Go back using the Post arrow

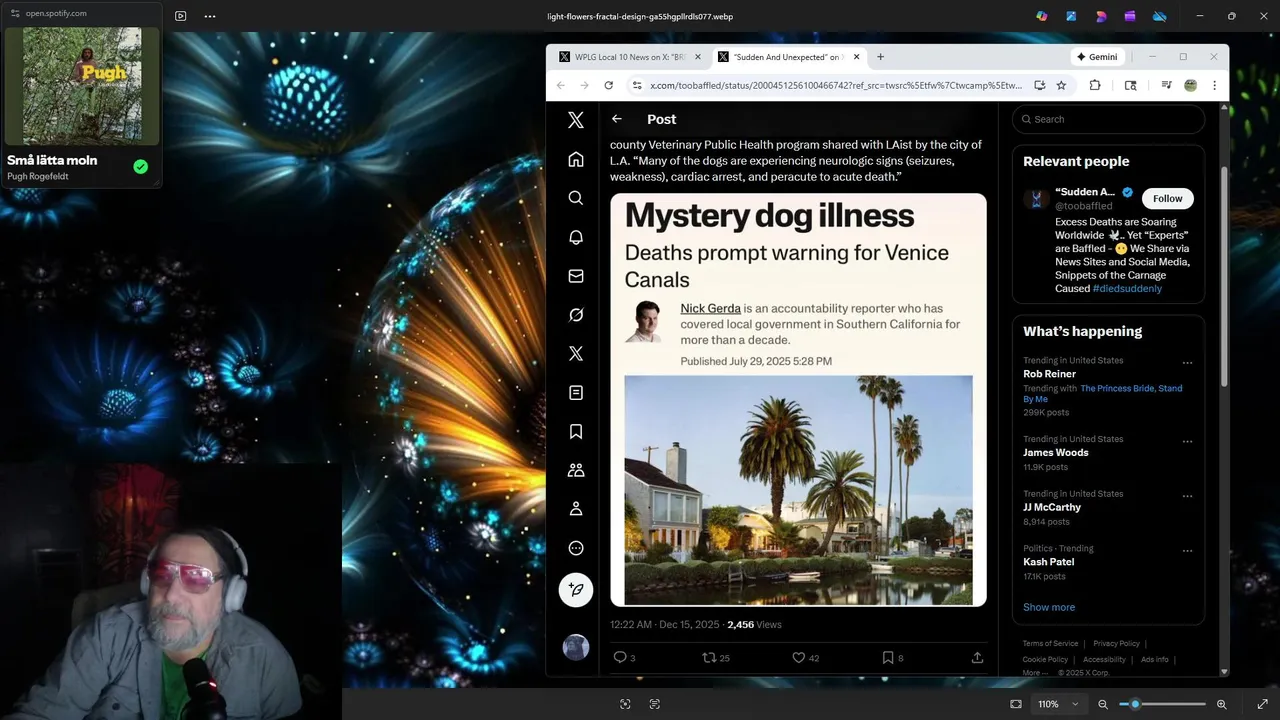point(617,119)
